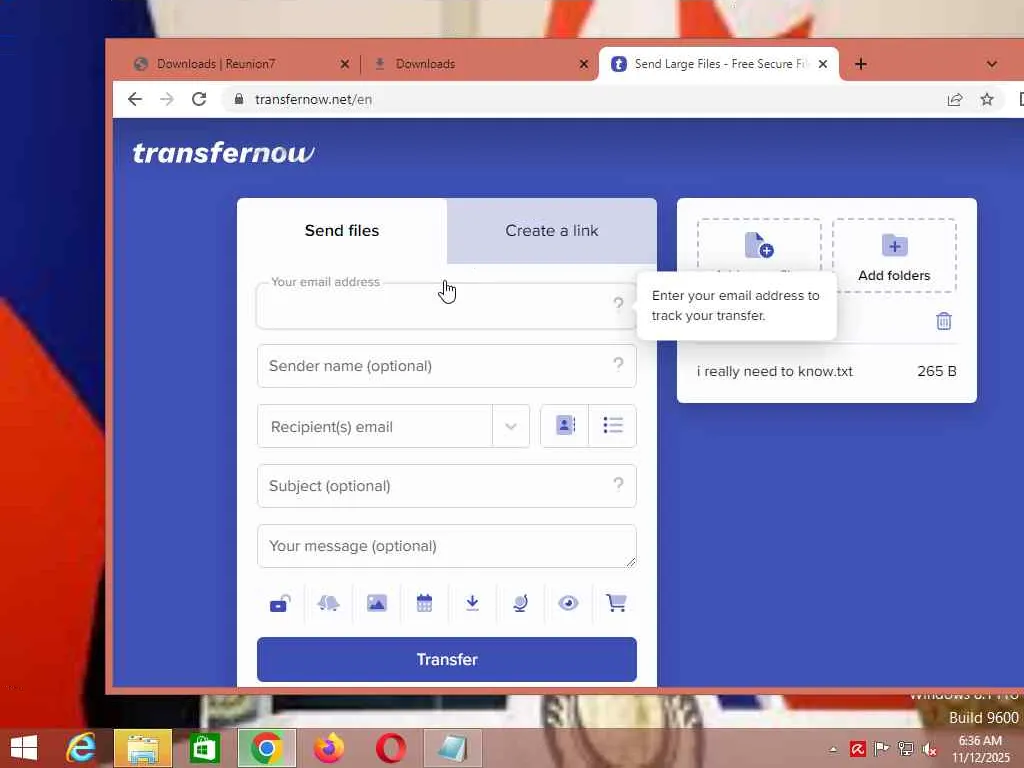Screen dimensions: 1024x768
Task: Switch to the Send files tab
Action: pyautogui.click(x=342, y=231)
